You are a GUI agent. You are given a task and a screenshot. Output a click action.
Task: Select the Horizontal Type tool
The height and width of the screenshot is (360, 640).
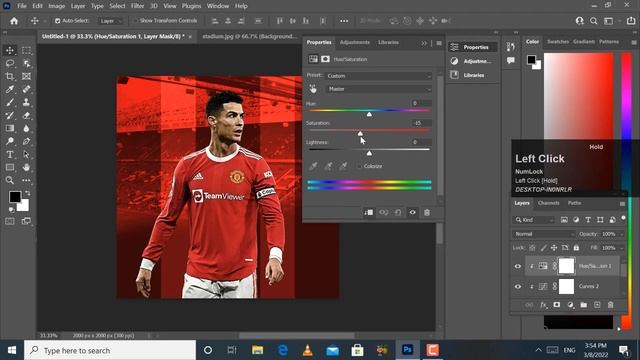[10, 155]
